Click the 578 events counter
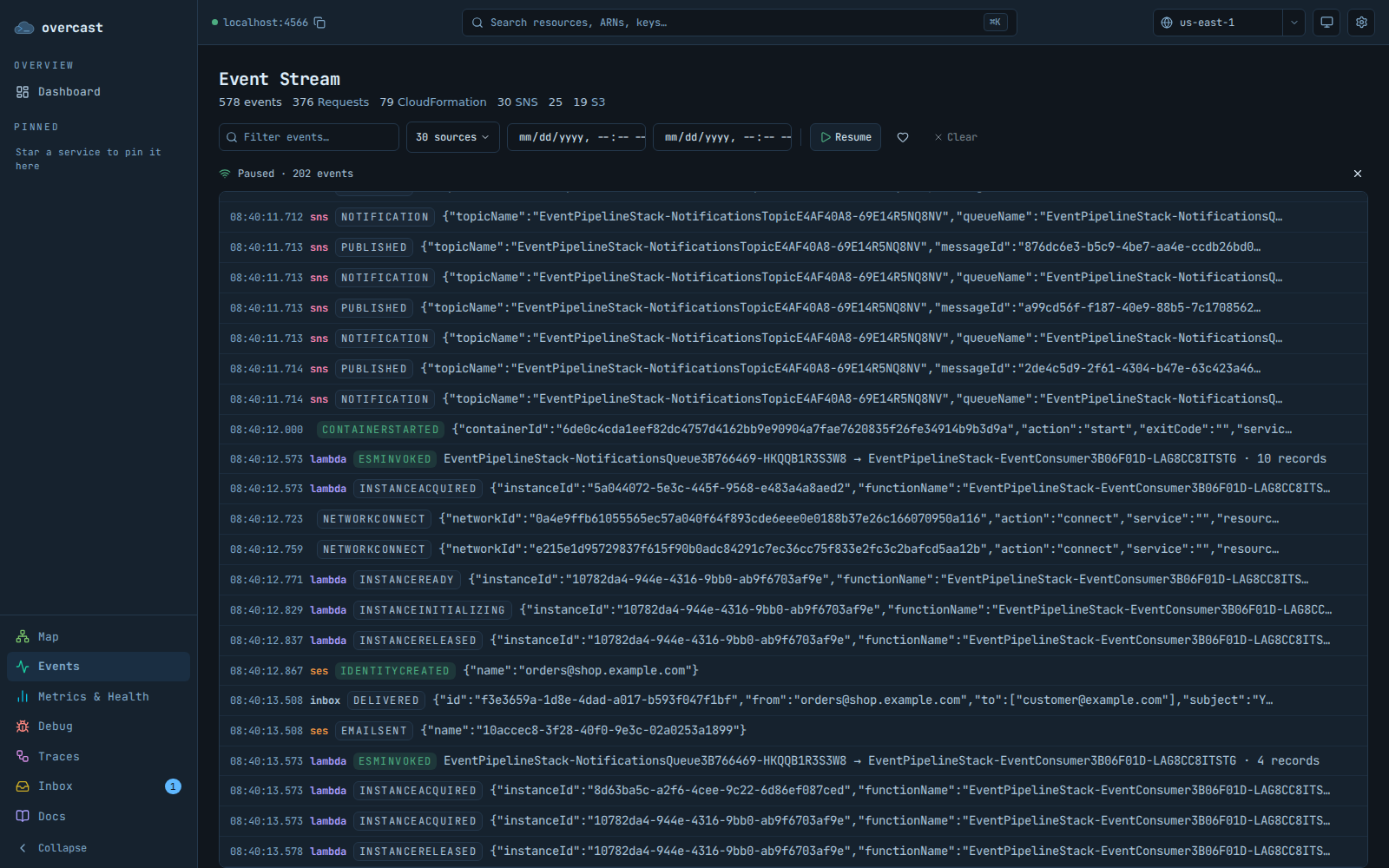Image resolution: width=1389 pixels, height=868 pixels. (x=250, y=102)
